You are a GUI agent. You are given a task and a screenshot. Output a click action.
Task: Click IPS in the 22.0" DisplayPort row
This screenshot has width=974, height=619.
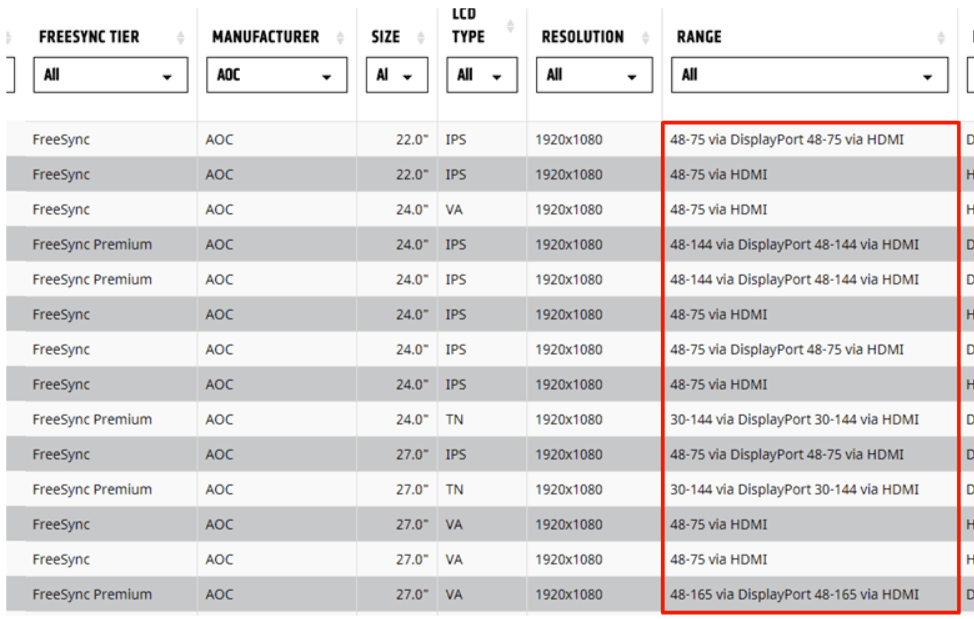click(455, 140)
